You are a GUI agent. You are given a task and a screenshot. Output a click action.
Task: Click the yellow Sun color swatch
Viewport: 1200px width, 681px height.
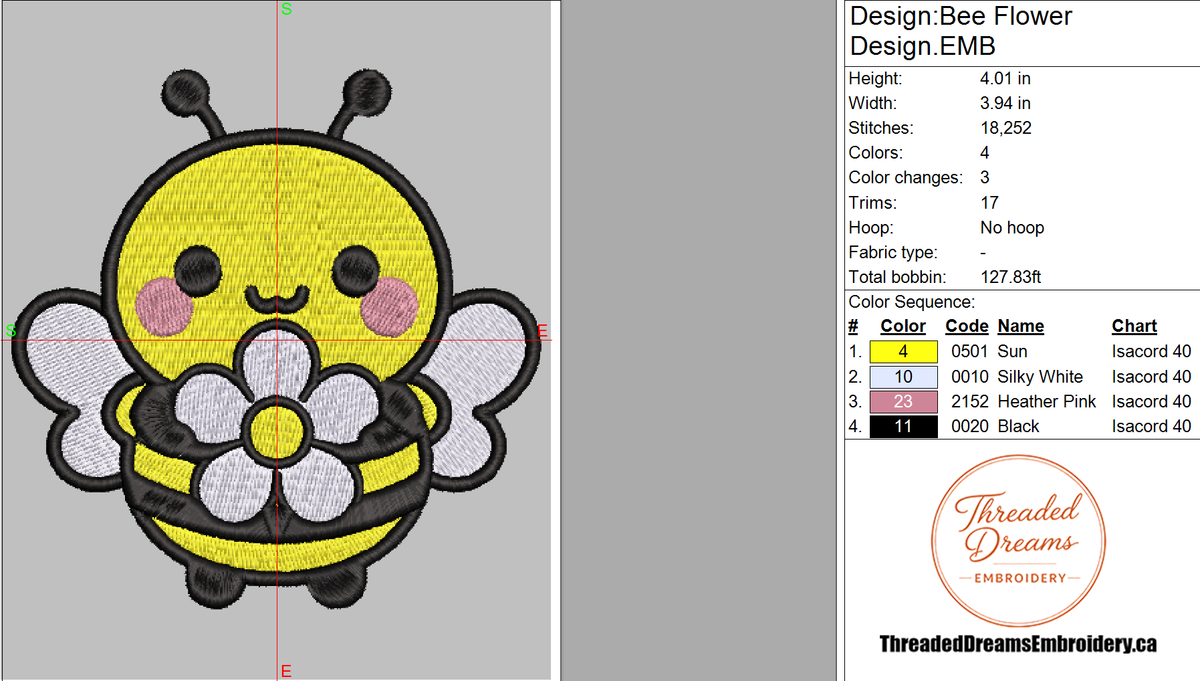[904, 352]
